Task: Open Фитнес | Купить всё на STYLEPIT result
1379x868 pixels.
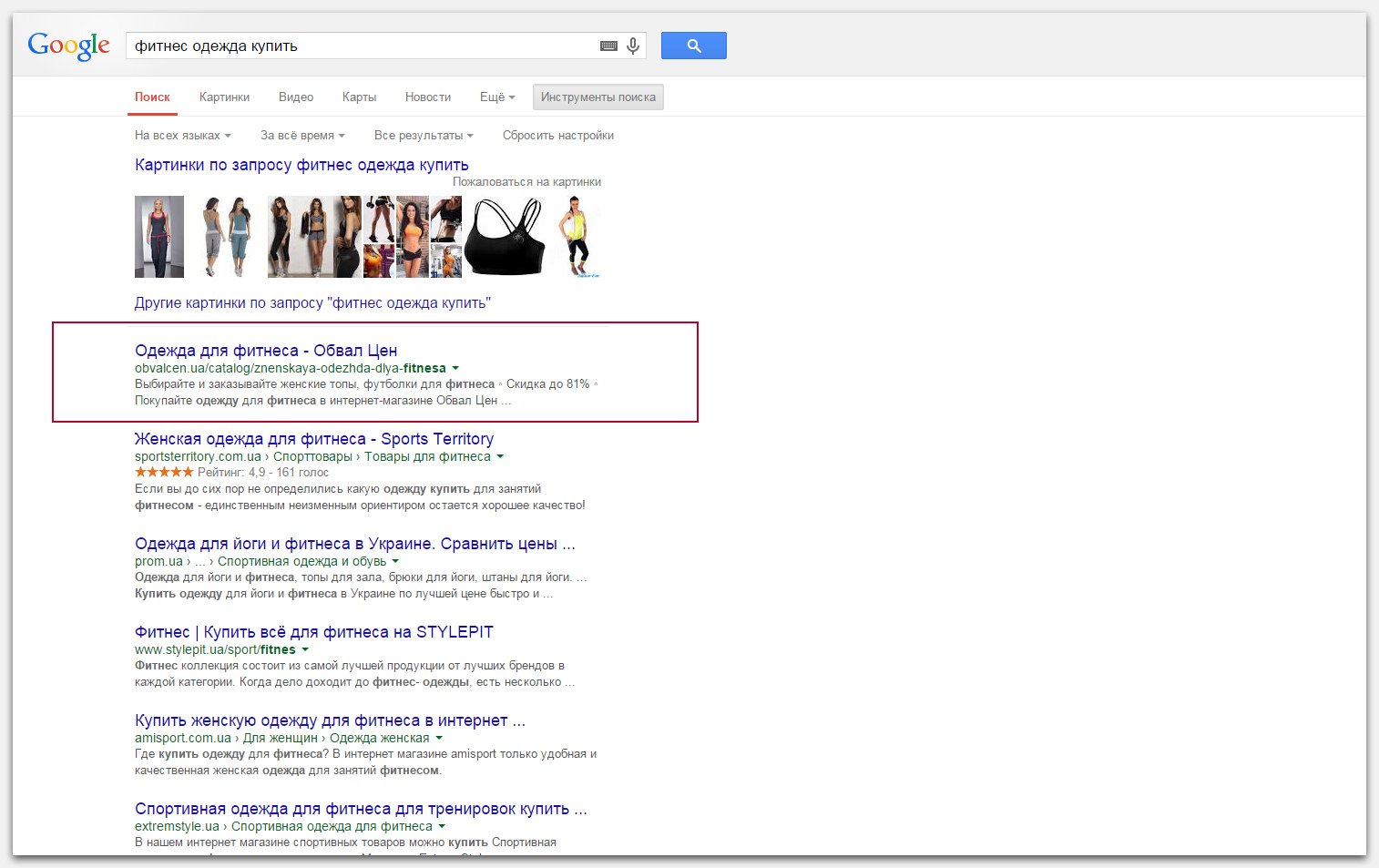Action: click(314, 632)
